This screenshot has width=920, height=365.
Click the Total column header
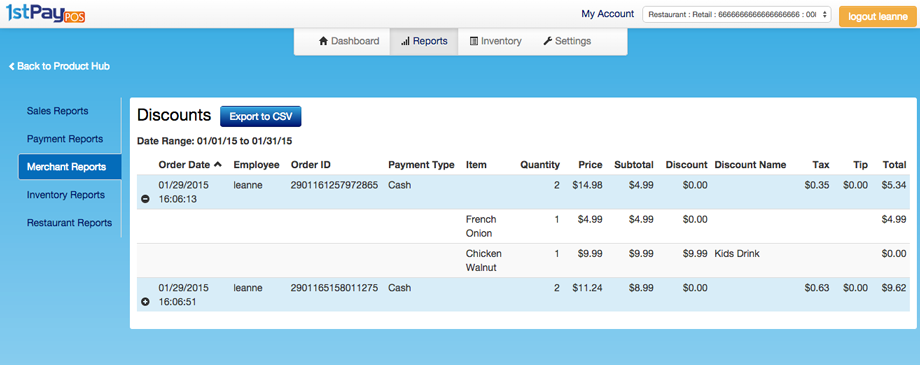point(894,165)
